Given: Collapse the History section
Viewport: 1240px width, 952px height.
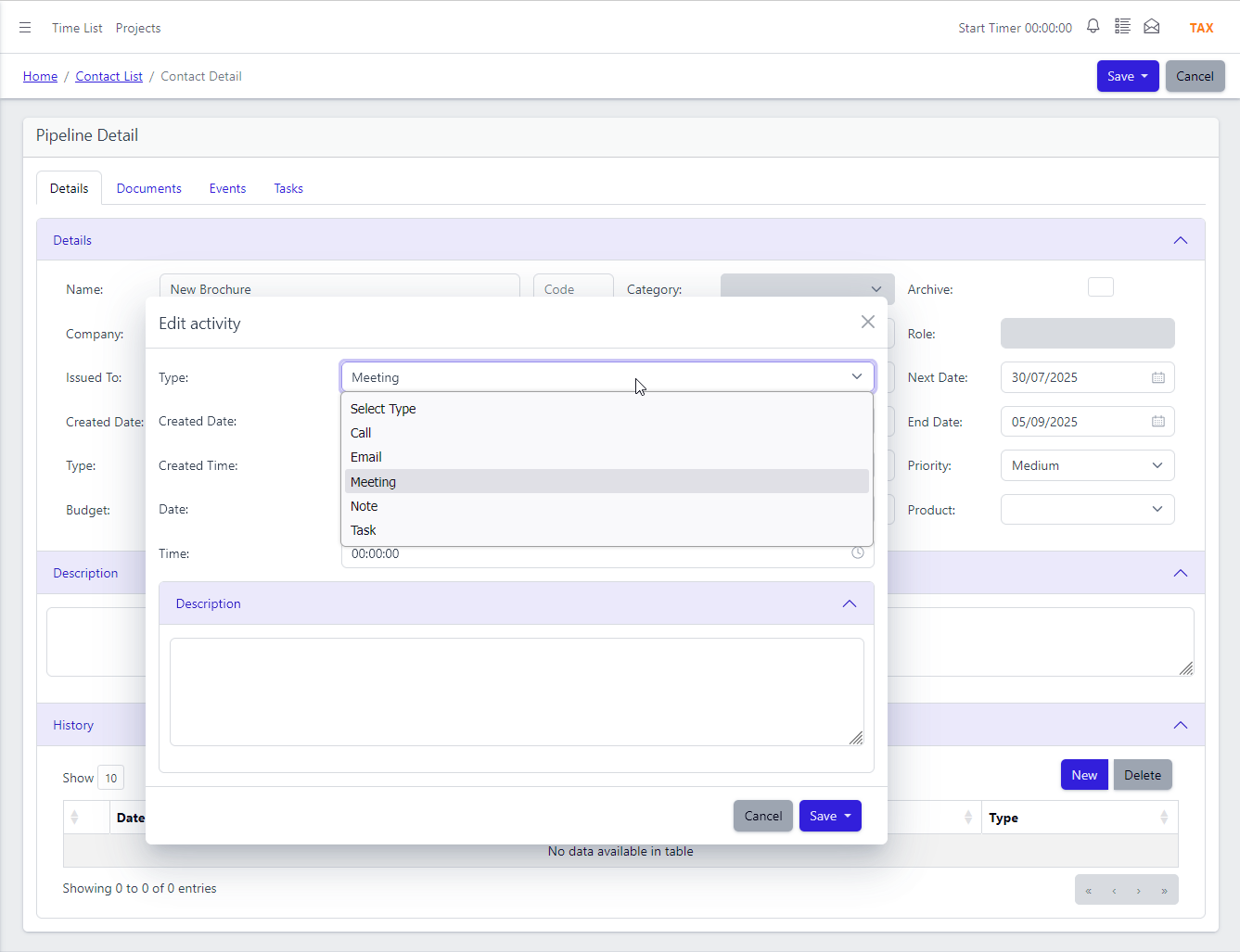Looking at the screenshot, I should [x=1181, y=725].
